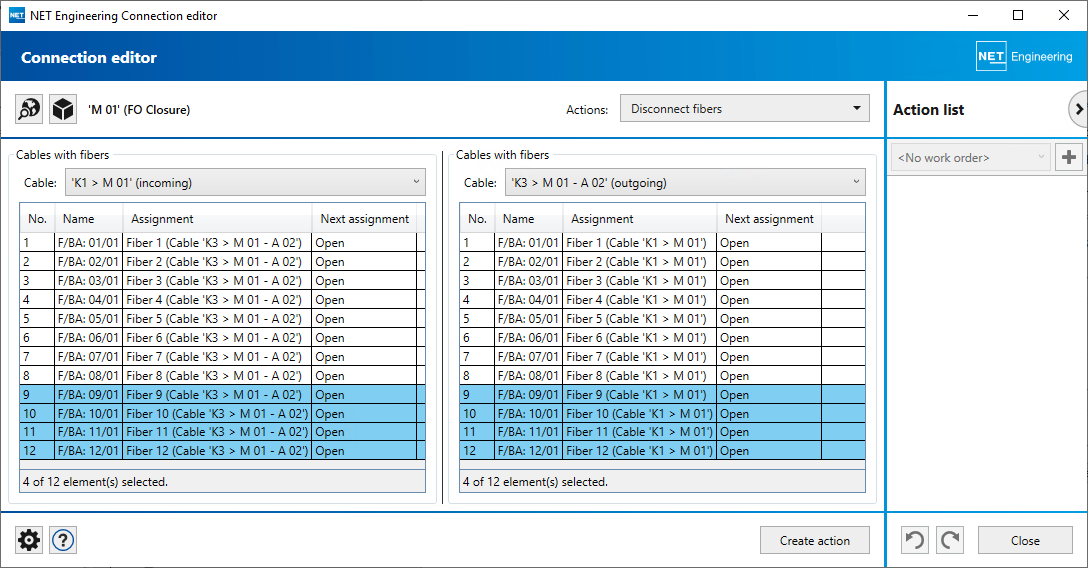Image resolution: width=1088 pixels, height=568 pixels.
Task: Sort the left table by 'No.' column header
Action: pos(37,218)
